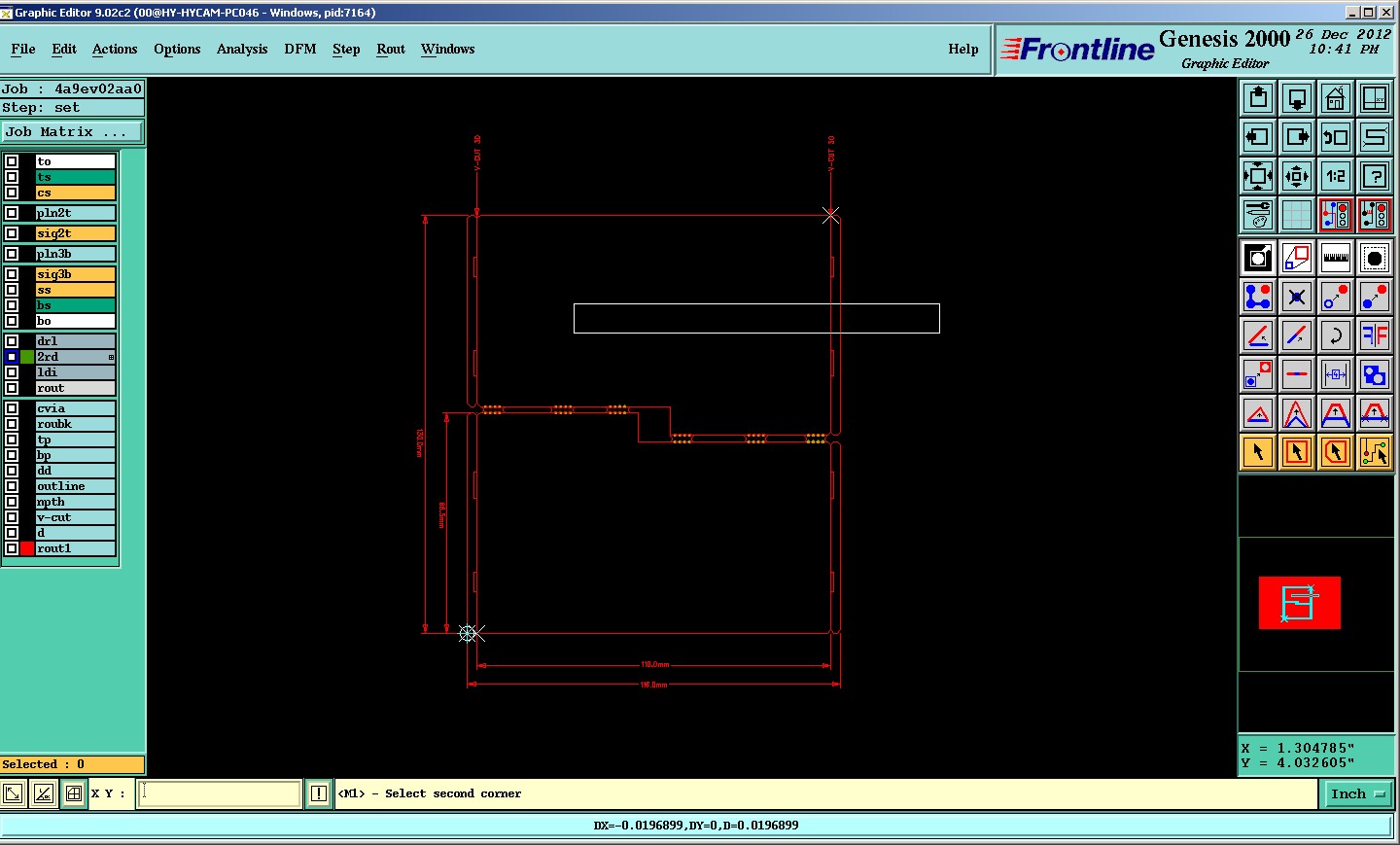The height and width of the screenshot is (845, 1400).
Task: Toggle the checkbox for layer 'rout'
Action: click(x=12, y=388)
